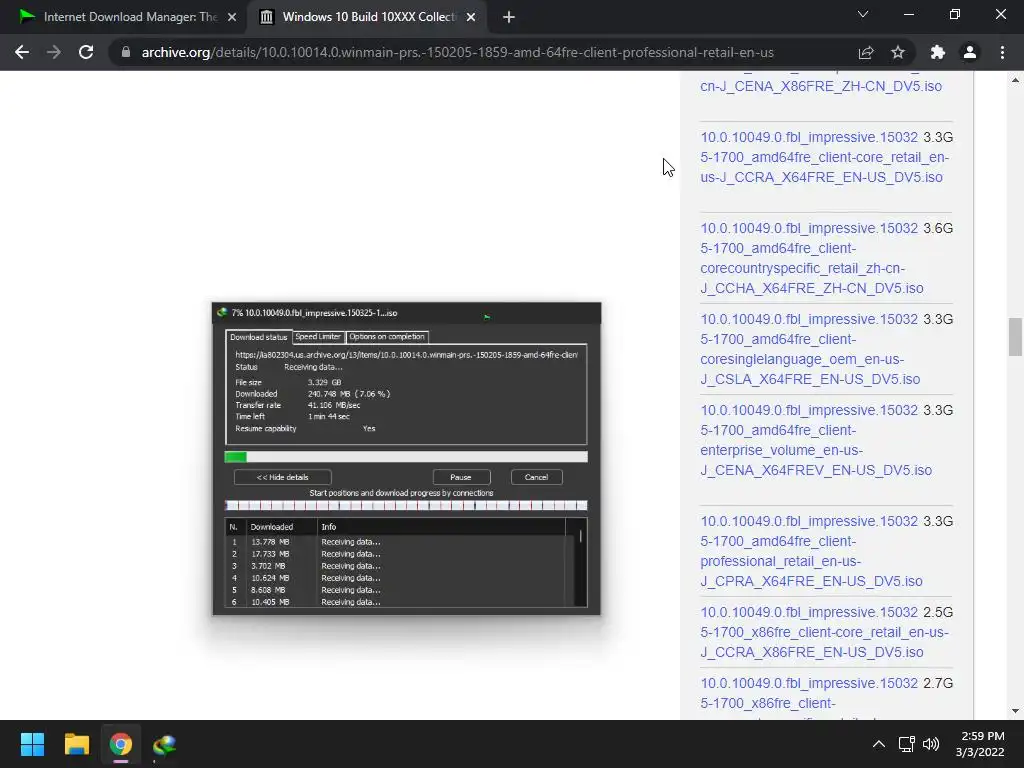
Task: Share this page using the share icon
Action: pyautogui.click(x=866, y=52)
